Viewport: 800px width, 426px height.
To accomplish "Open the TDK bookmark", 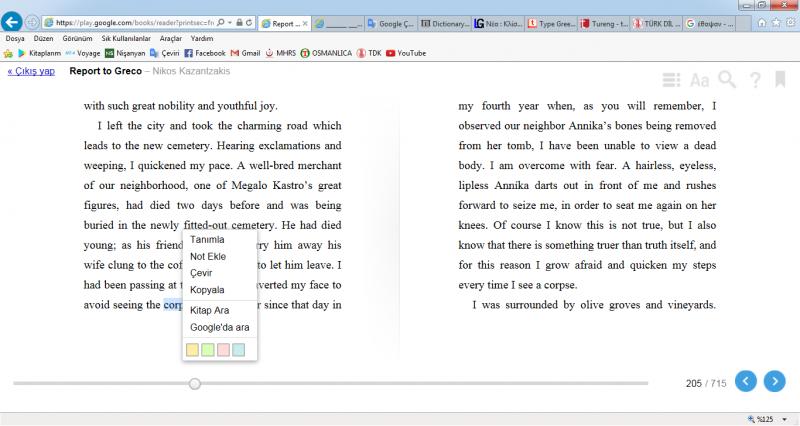I will click(369, 53).
